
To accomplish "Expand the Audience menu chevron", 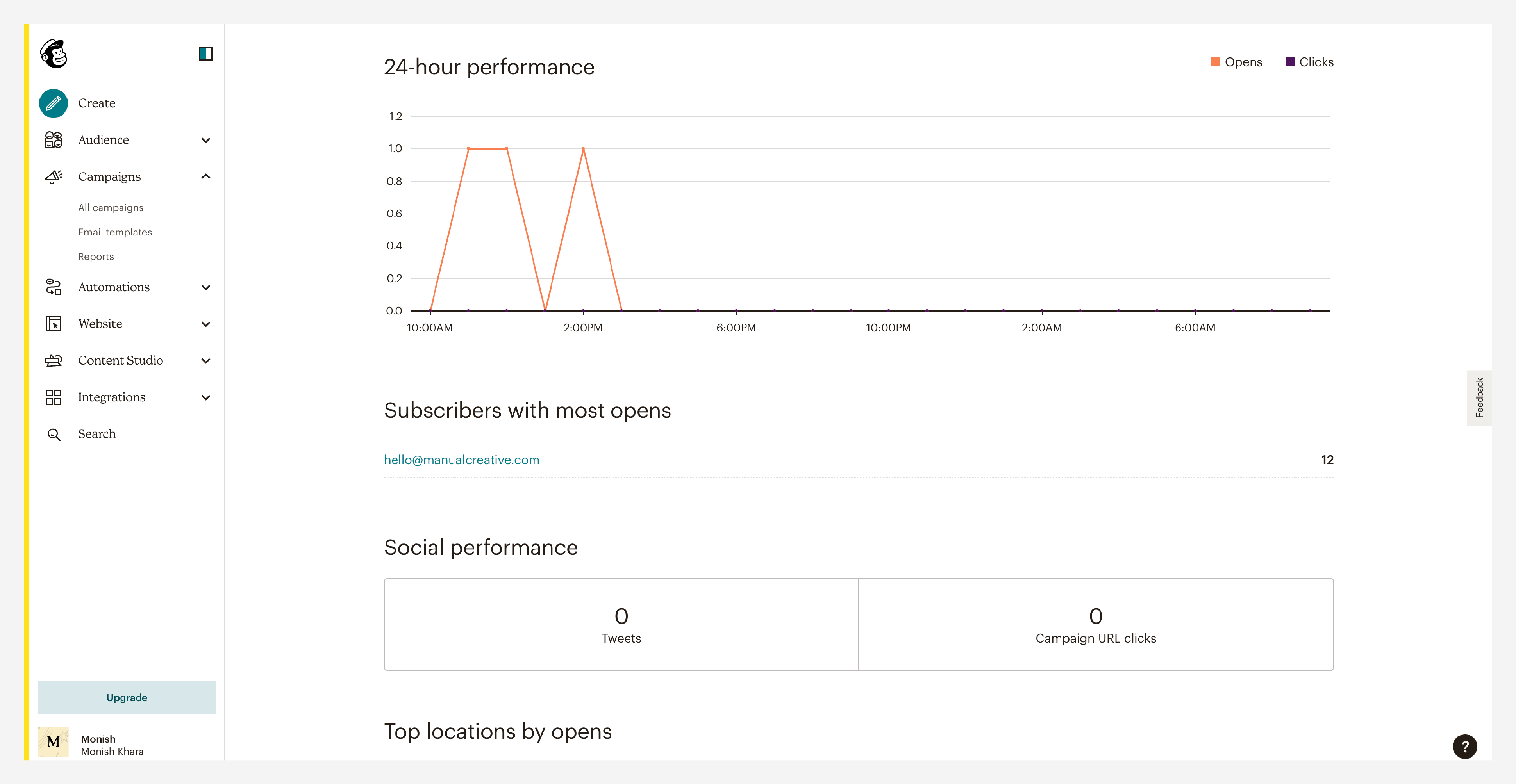I will click(x=205, y=140).
